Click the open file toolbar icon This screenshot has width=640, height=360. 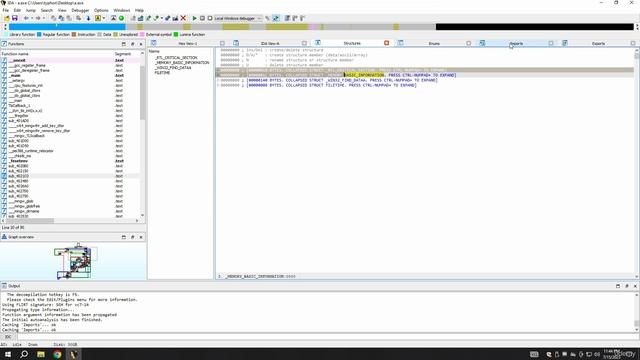click(x=7, y=18)
